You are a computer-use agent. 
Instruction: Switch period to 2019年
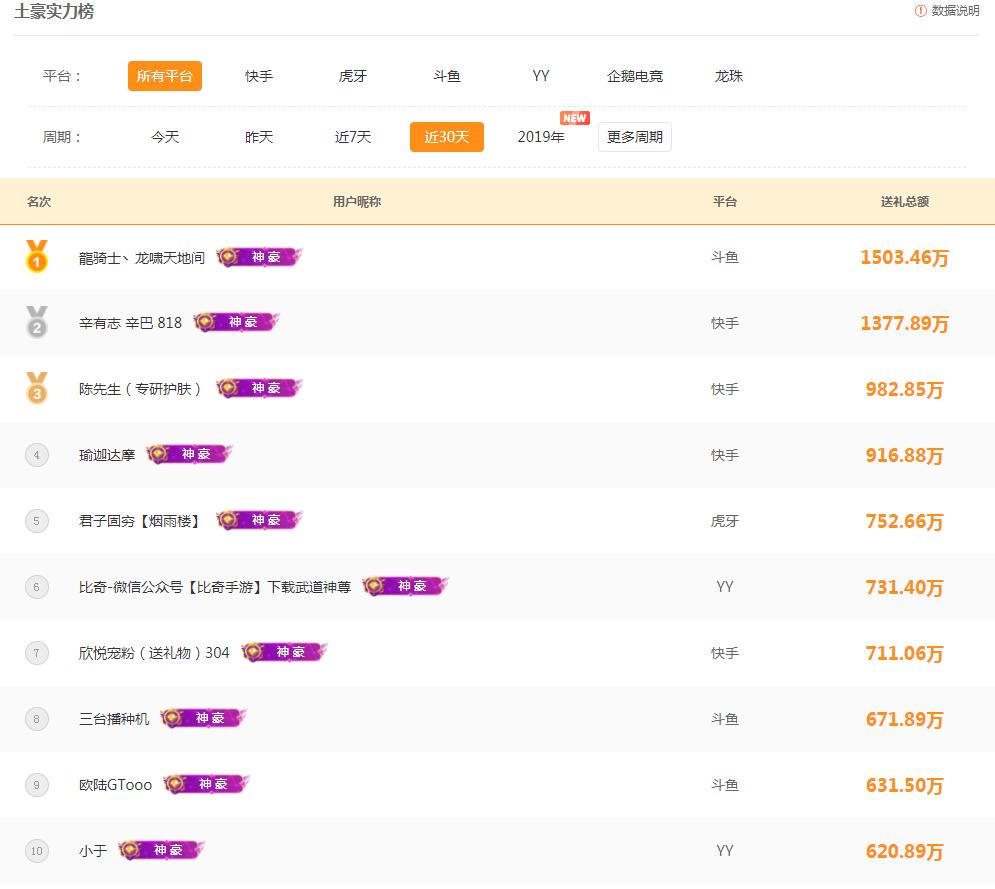point(541,137)
